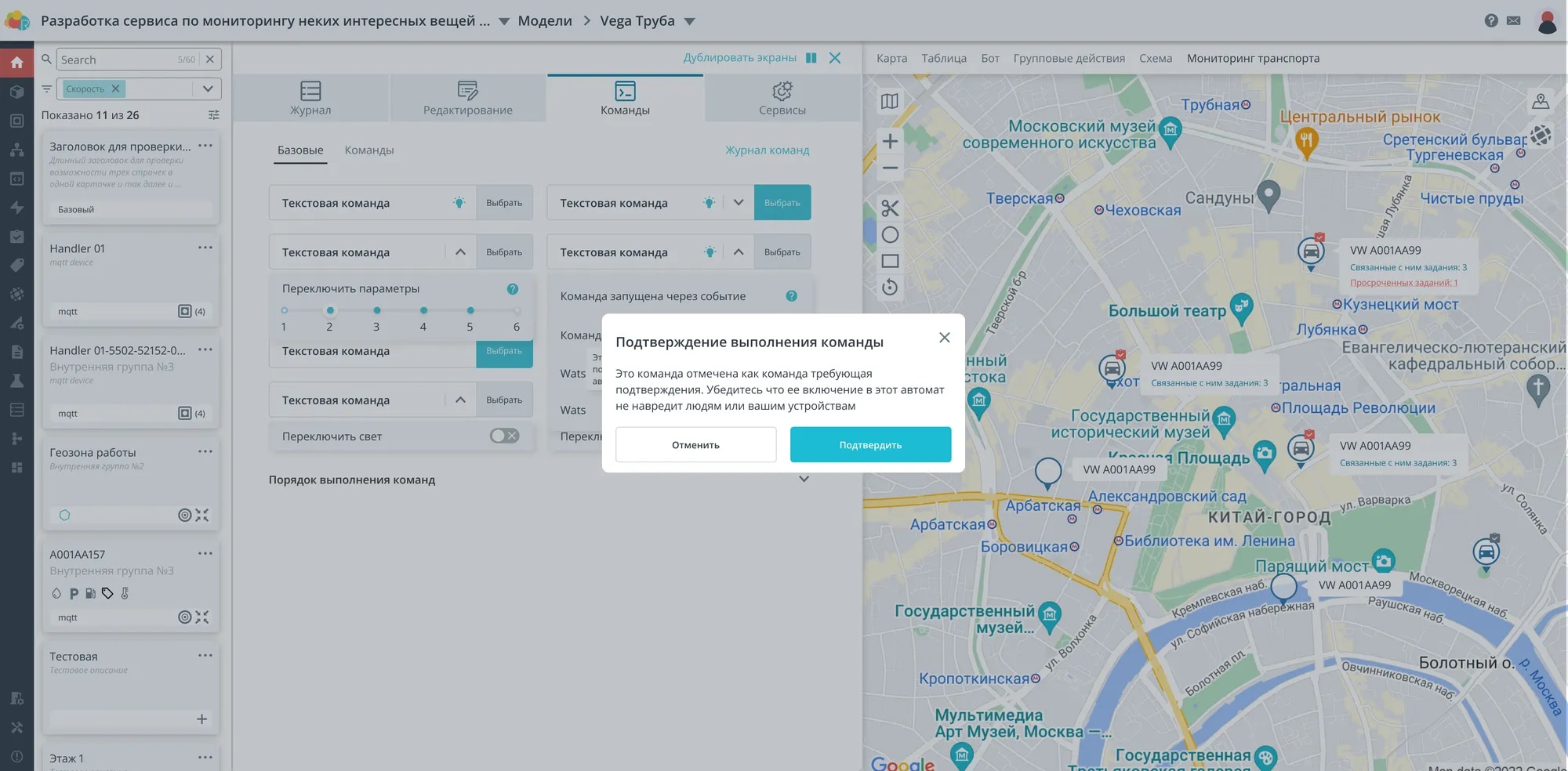This screenshot has height=771, width=1568.
Task: Open the filter dropdown chevron in sidebar
Action: (208, 89)
